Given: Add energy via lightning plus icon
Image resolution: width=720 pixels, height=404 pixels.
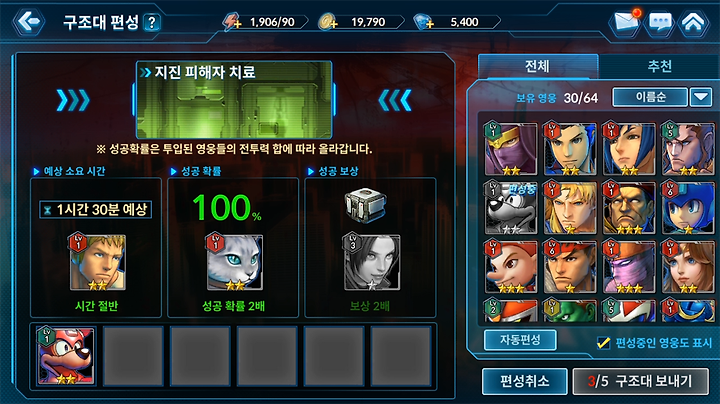Looking at the screenshot, I should coord(232,22).
